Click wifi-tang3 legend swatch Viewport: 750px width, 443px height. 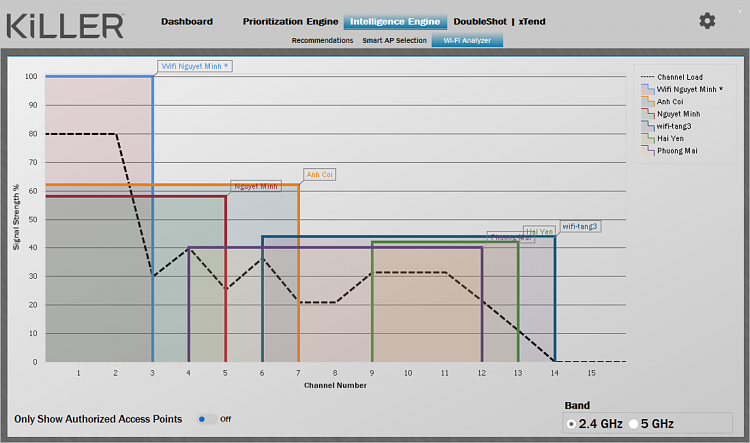(x=648, y=126)
